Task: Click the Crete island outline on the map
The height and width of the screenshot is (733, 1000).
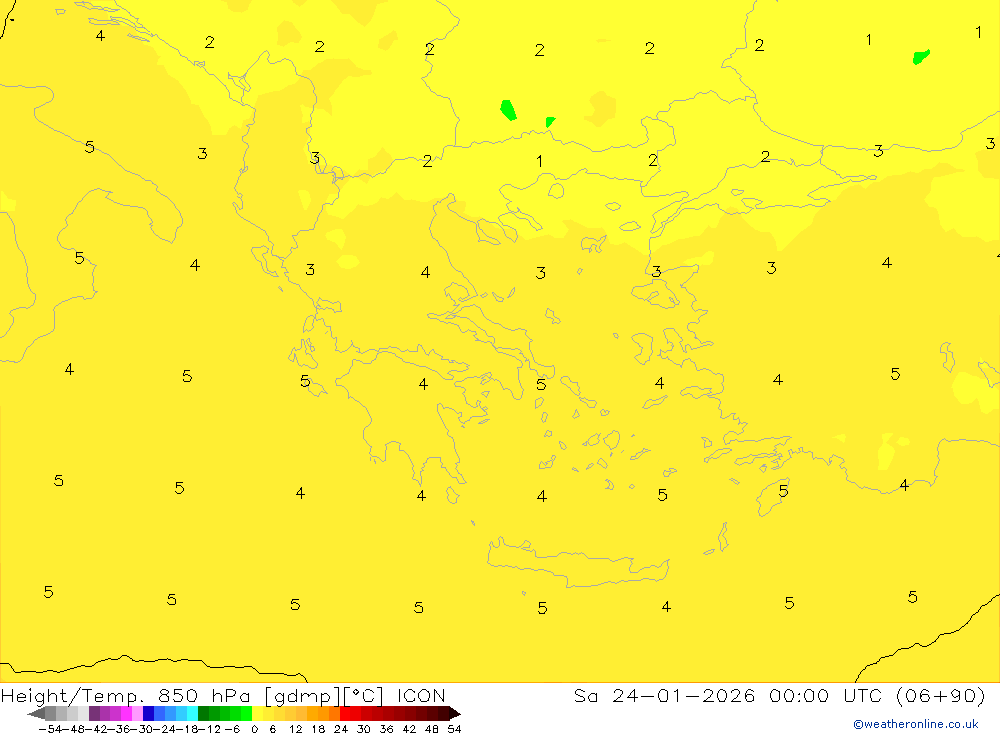Action: [578, 563]
